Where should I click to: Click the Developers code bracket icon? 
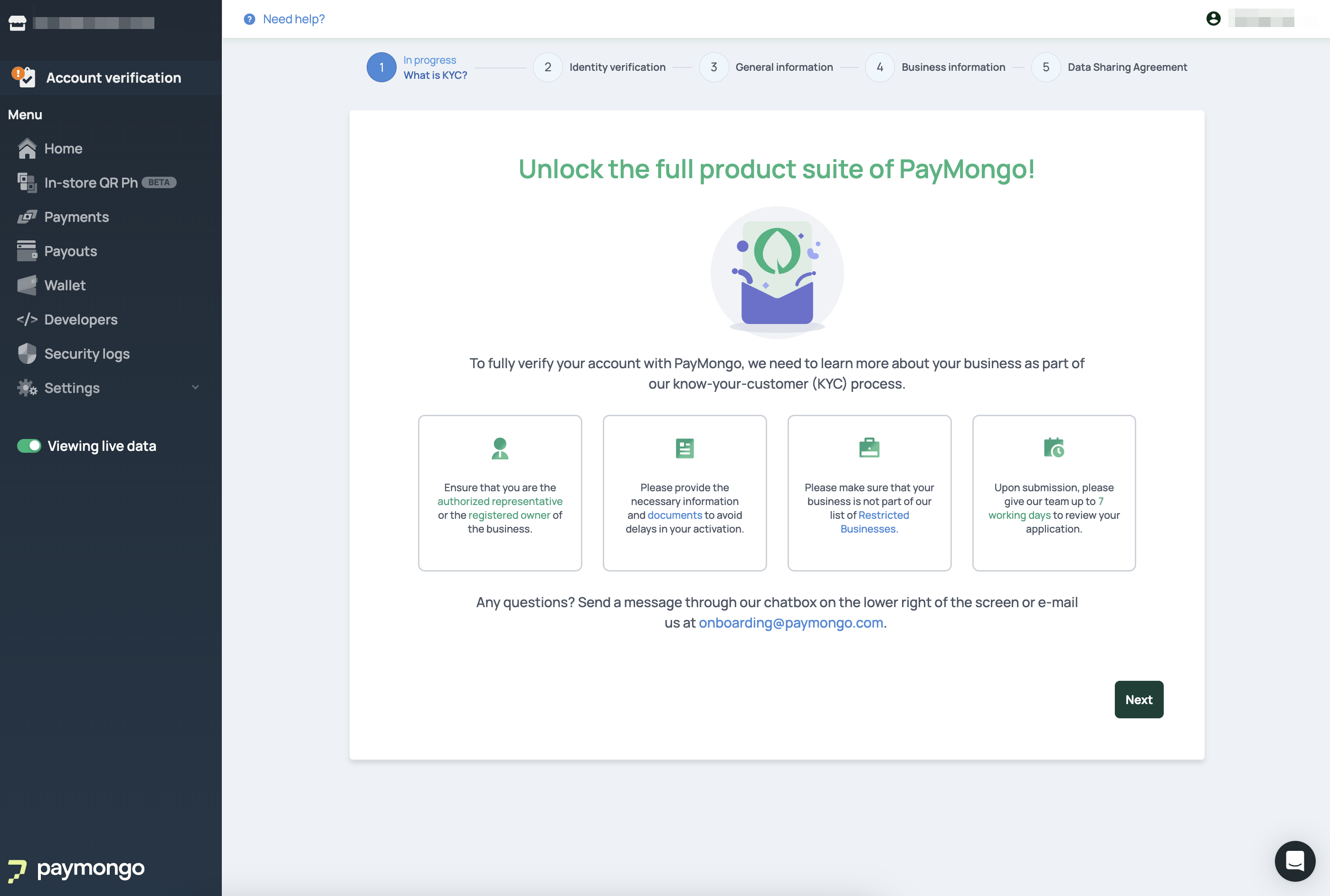pos(27,319)
